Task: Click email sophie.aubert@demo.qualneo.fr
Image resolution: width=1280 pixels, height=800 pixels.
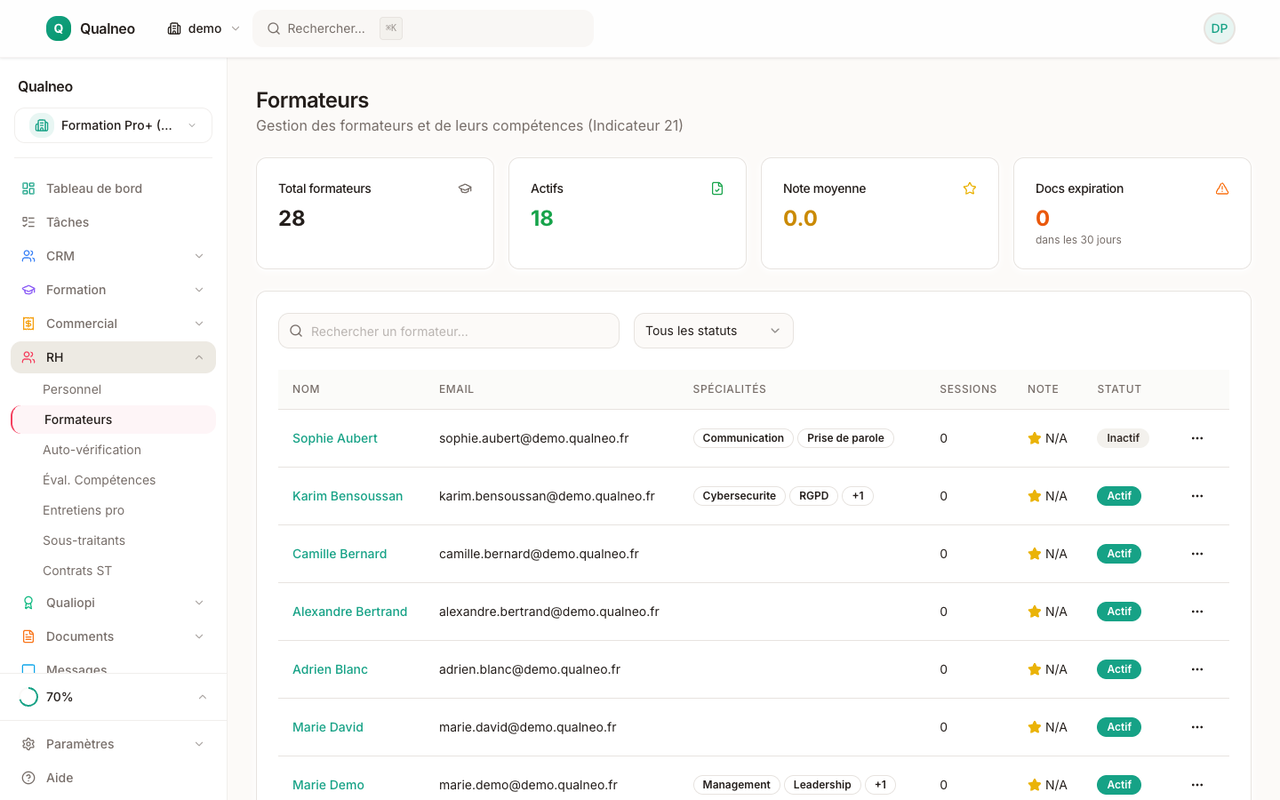Action: (534, 438)
